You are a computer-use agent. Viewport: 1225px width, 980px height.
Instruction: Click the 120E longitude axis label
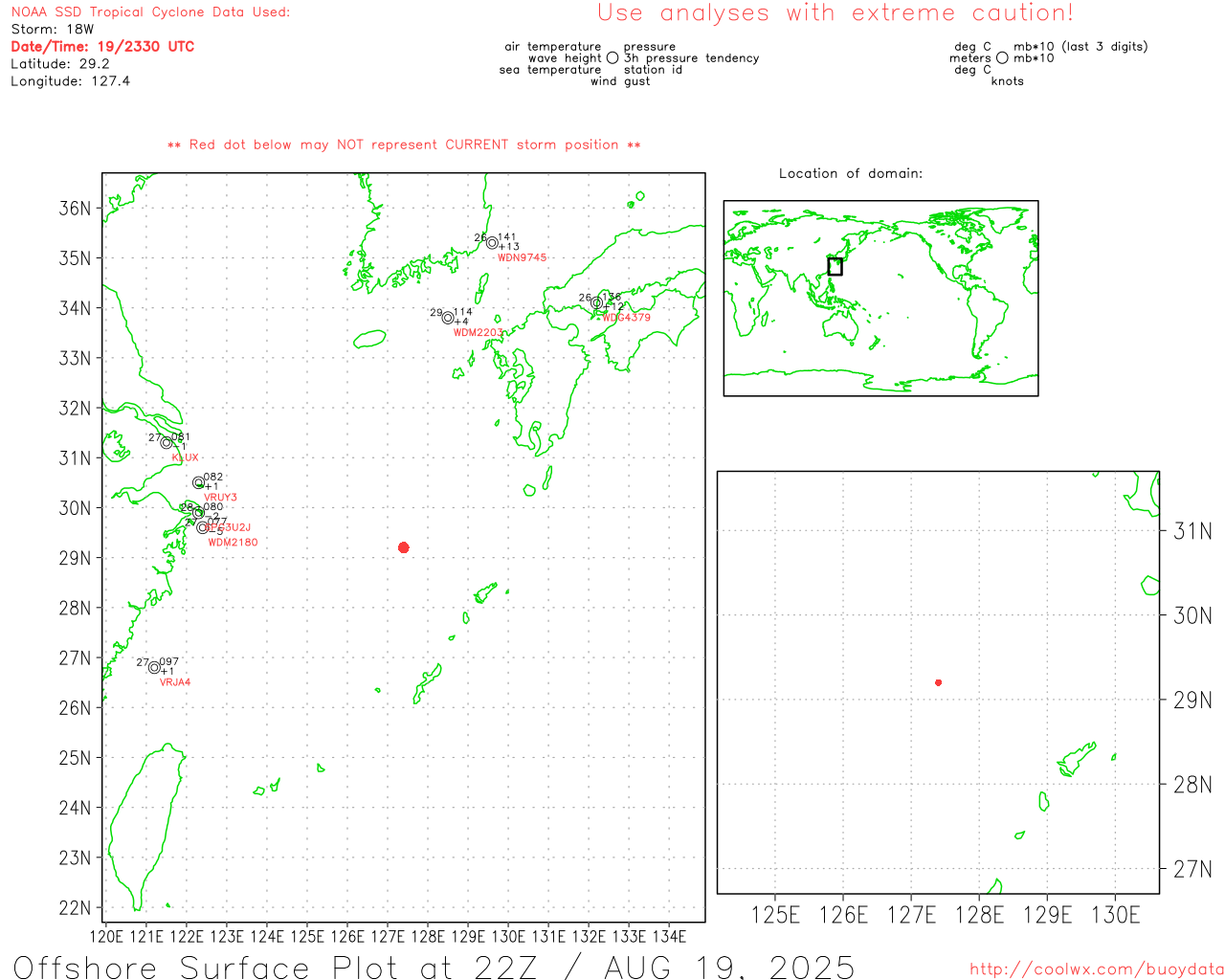[106, 937]
